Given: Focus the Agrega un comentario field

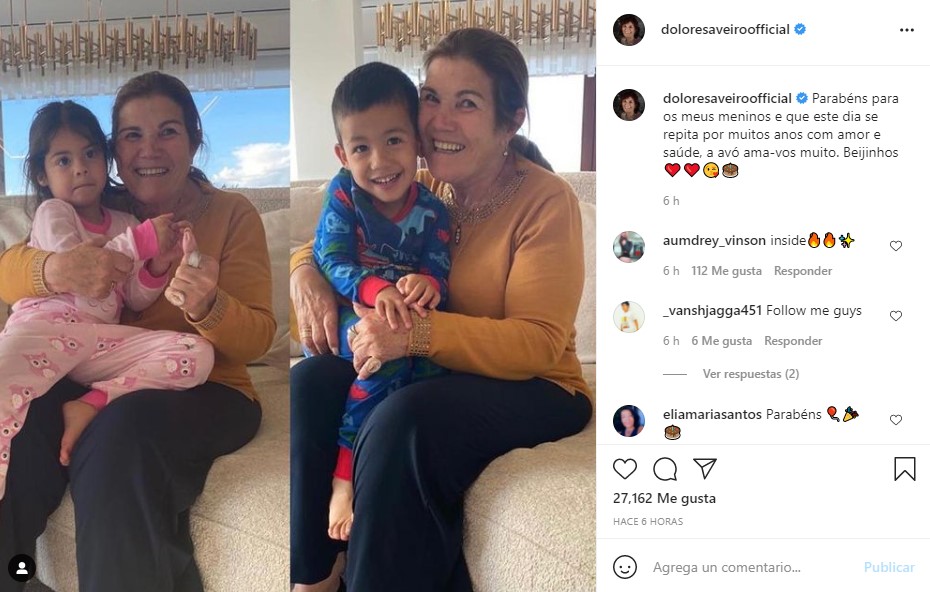Looking at the screenshot, I should 727,567.
